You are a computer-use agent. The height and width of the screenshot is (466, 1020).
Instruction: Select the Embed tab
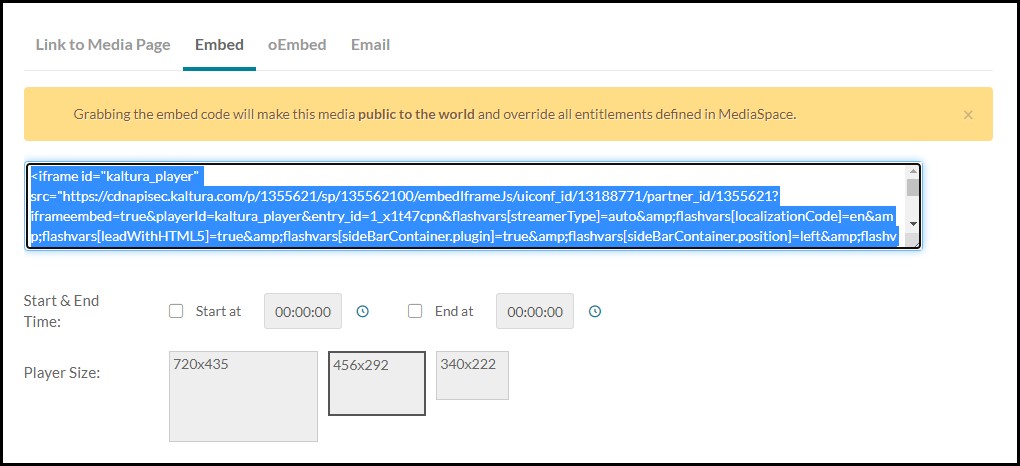click(219, 45)
